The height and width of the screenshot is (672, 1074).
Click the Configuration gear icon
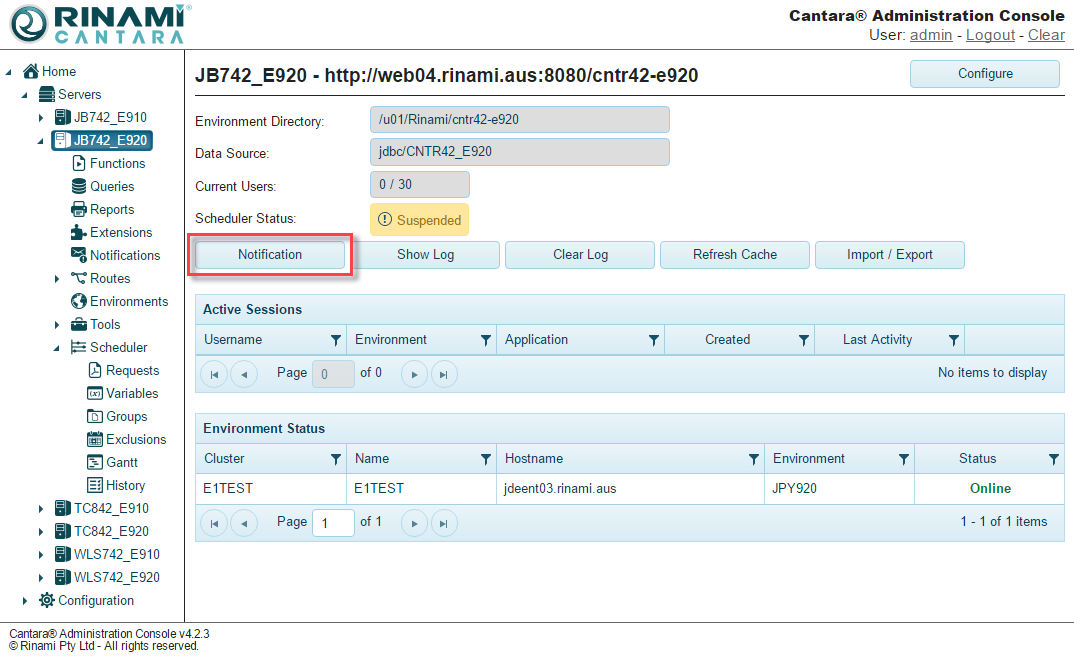(x=47, y=600)
